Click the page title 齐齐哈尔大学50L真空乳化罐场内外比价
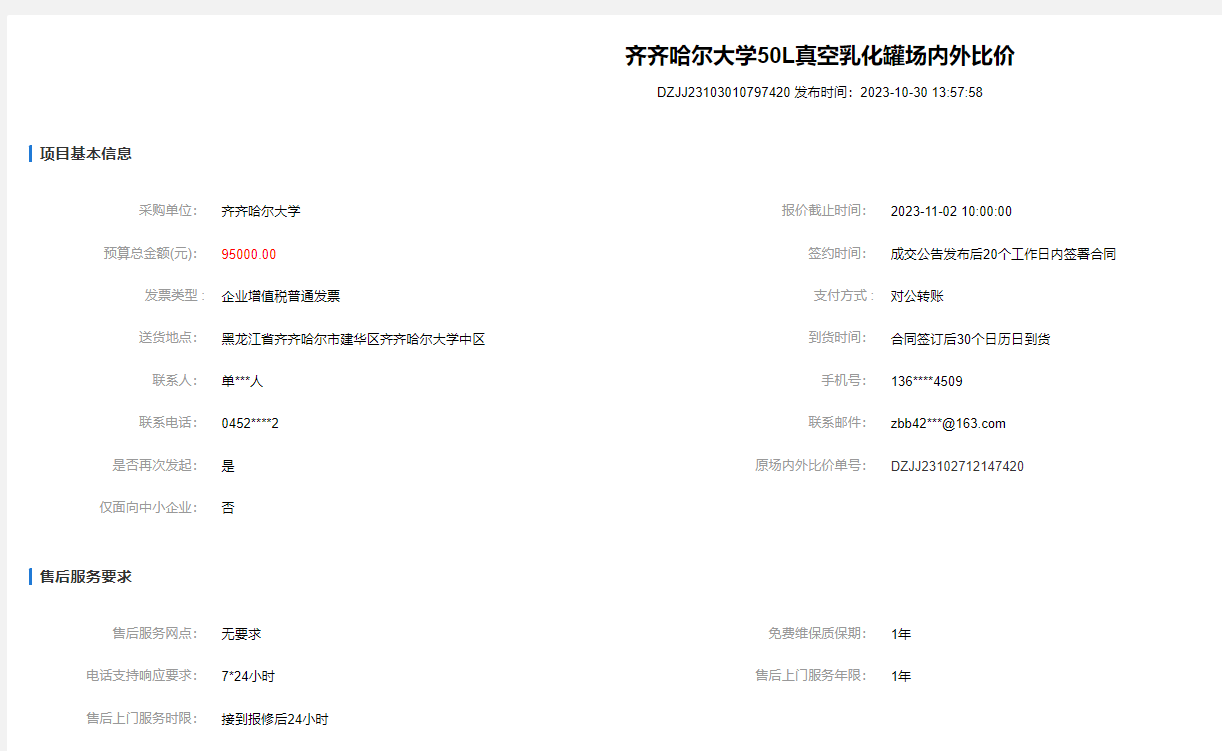1222x751 pixels. click(x=819, y=56)
